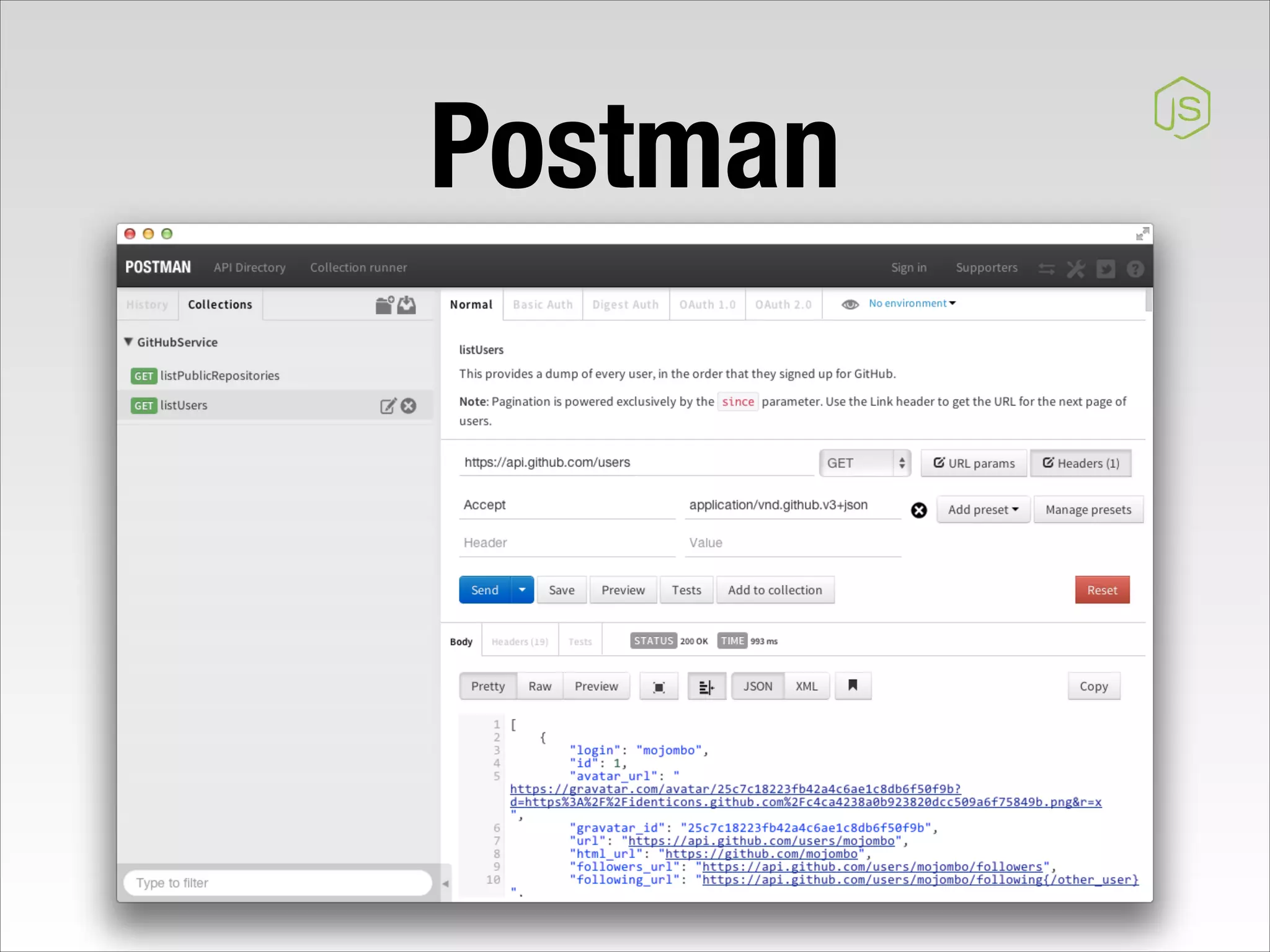Select response Preview view mode
Screen dimensions: 1270x952
(597, 686)
